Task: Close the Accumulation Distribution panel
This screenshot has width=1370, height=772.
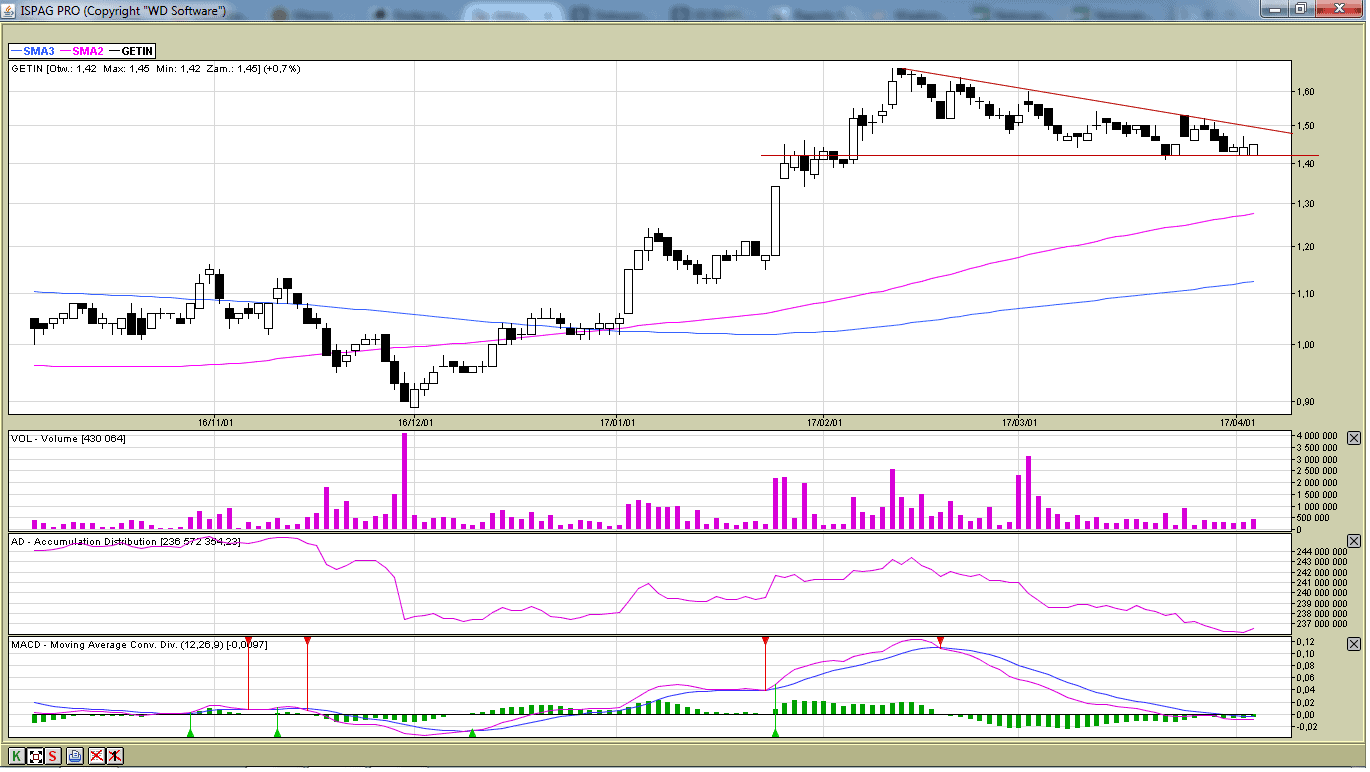Action: tap(1354, 541)
